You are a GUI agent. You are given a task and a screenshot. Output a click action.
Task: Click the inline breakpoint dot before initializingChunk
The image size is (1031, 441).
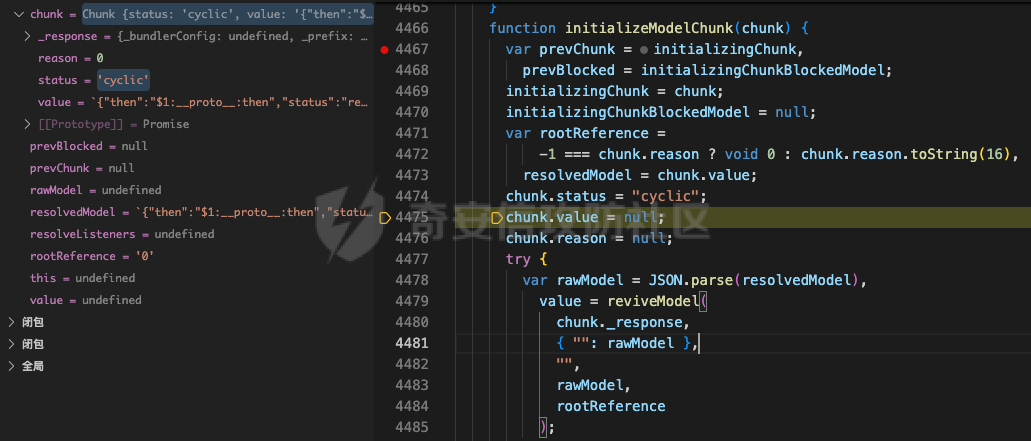click(644, 49)
